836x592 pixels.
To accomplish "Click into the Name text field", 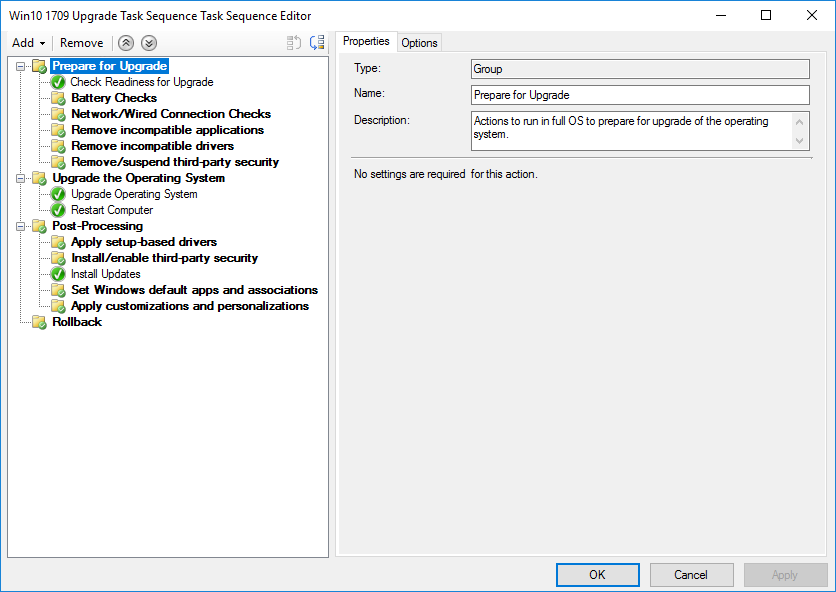I will tap(640, 95).
